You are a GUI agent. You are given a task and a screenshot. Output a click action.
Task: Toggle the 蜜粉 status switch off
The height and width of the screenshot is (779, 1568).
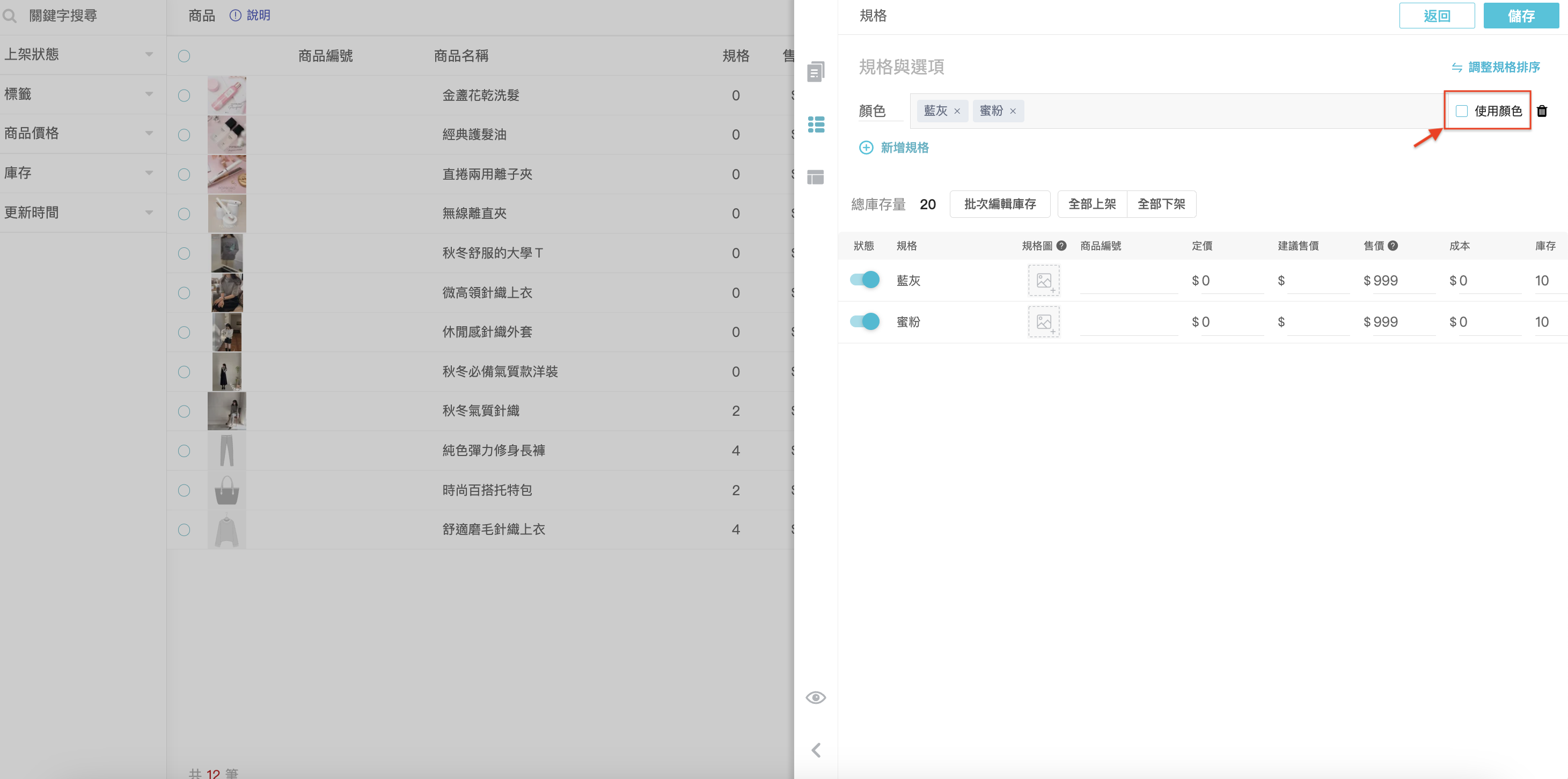coord(865,321)
